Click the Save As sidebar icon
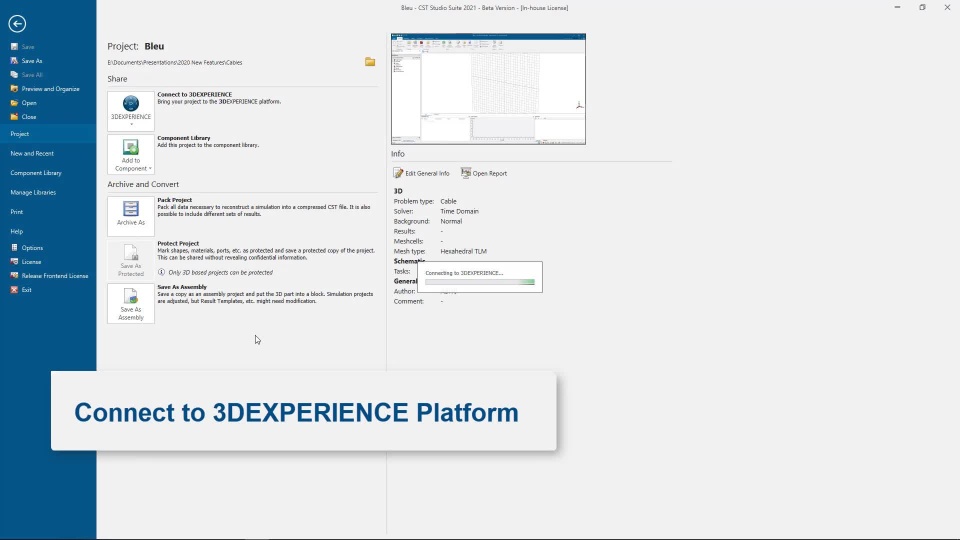The height and width of the screenshot is (540, 960). (14, 61)
